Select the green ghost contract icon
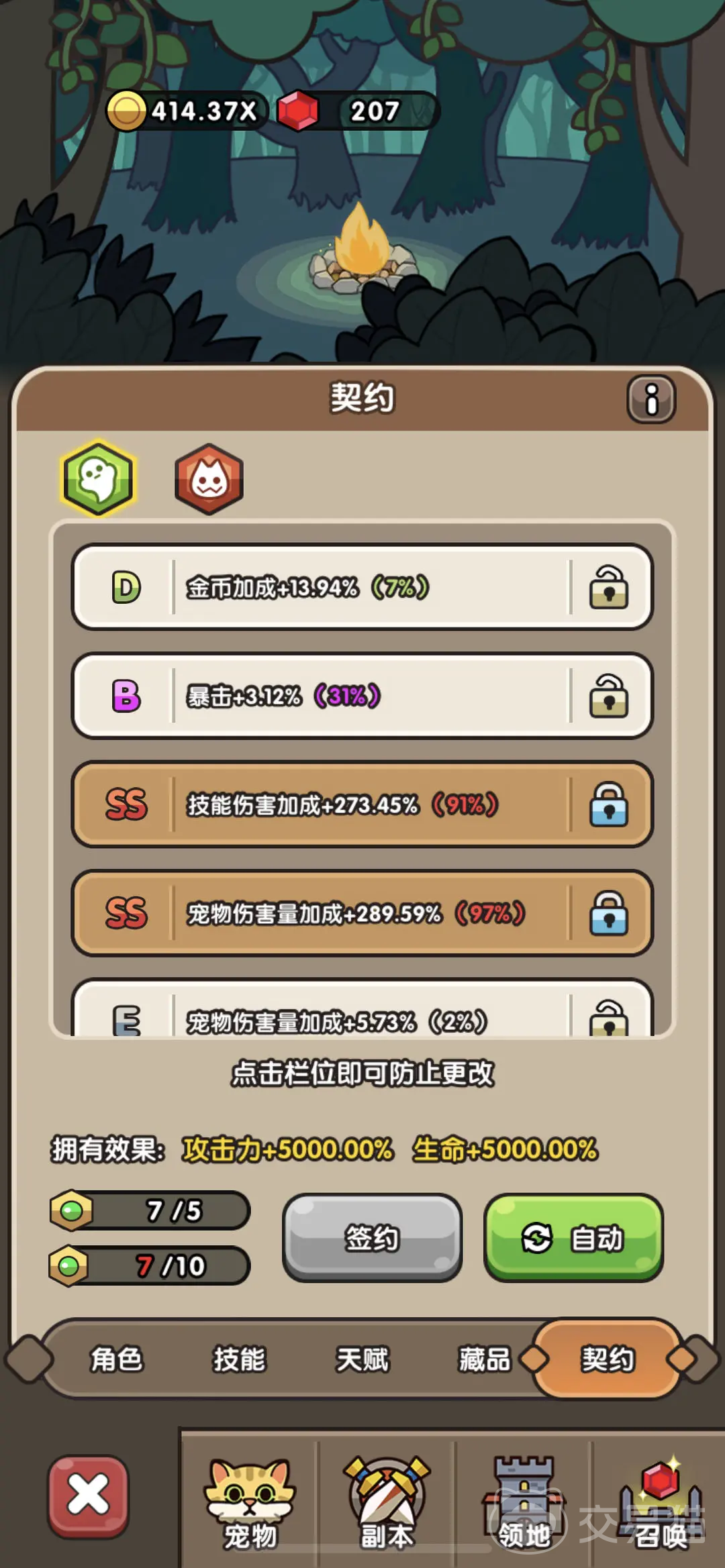This screenshot has height=1568, width=725. (99, 478)
